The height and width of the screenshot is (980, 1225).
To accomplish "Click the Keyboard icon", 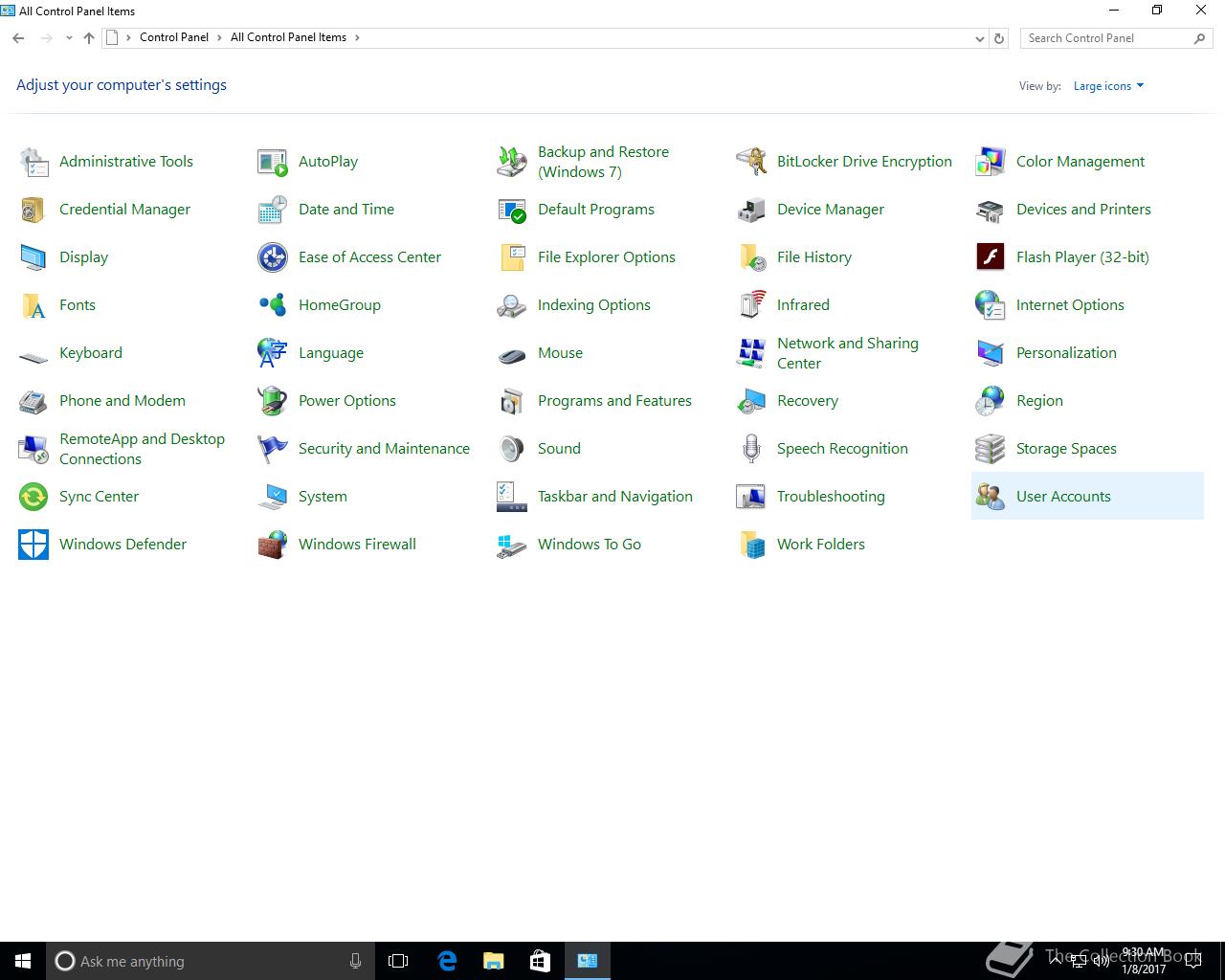I will tap(33, 356).
